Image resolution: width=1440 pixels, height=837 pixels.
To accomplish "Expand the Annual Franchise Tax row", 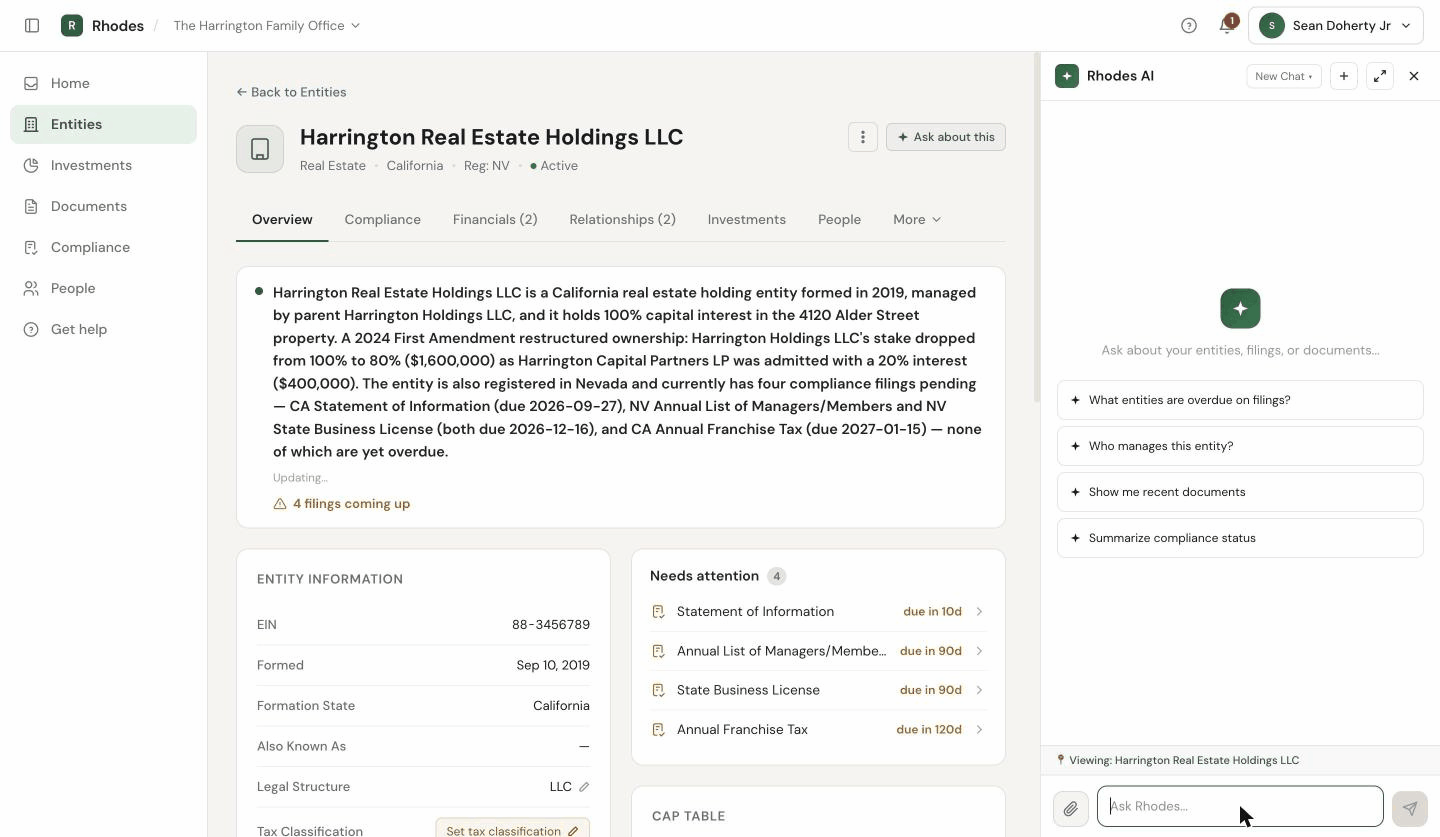I will [x=818, y=730].
